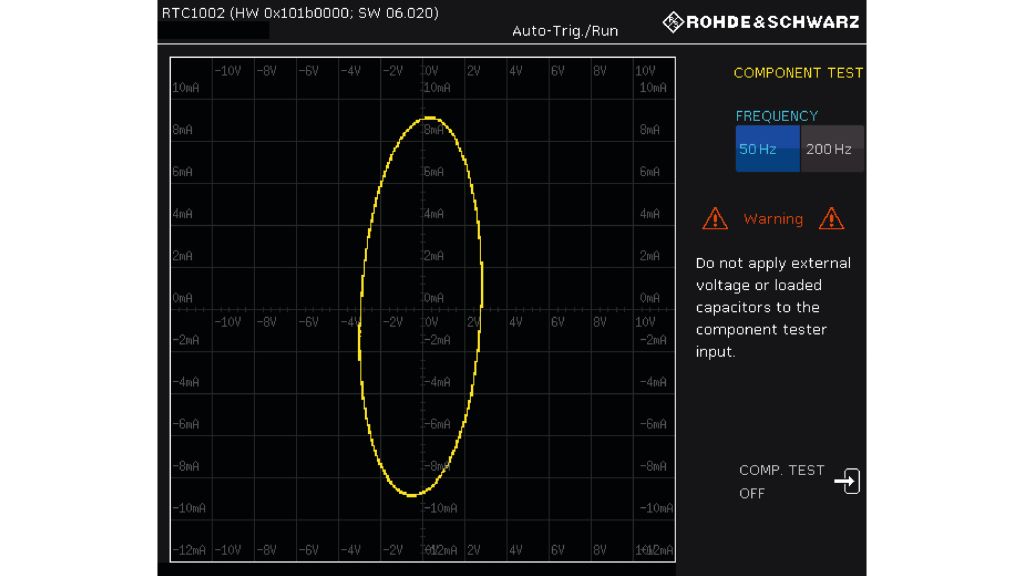Click the 8mA label on the center axis
The image size is (1024, 576).
click(x=433, y=130)
